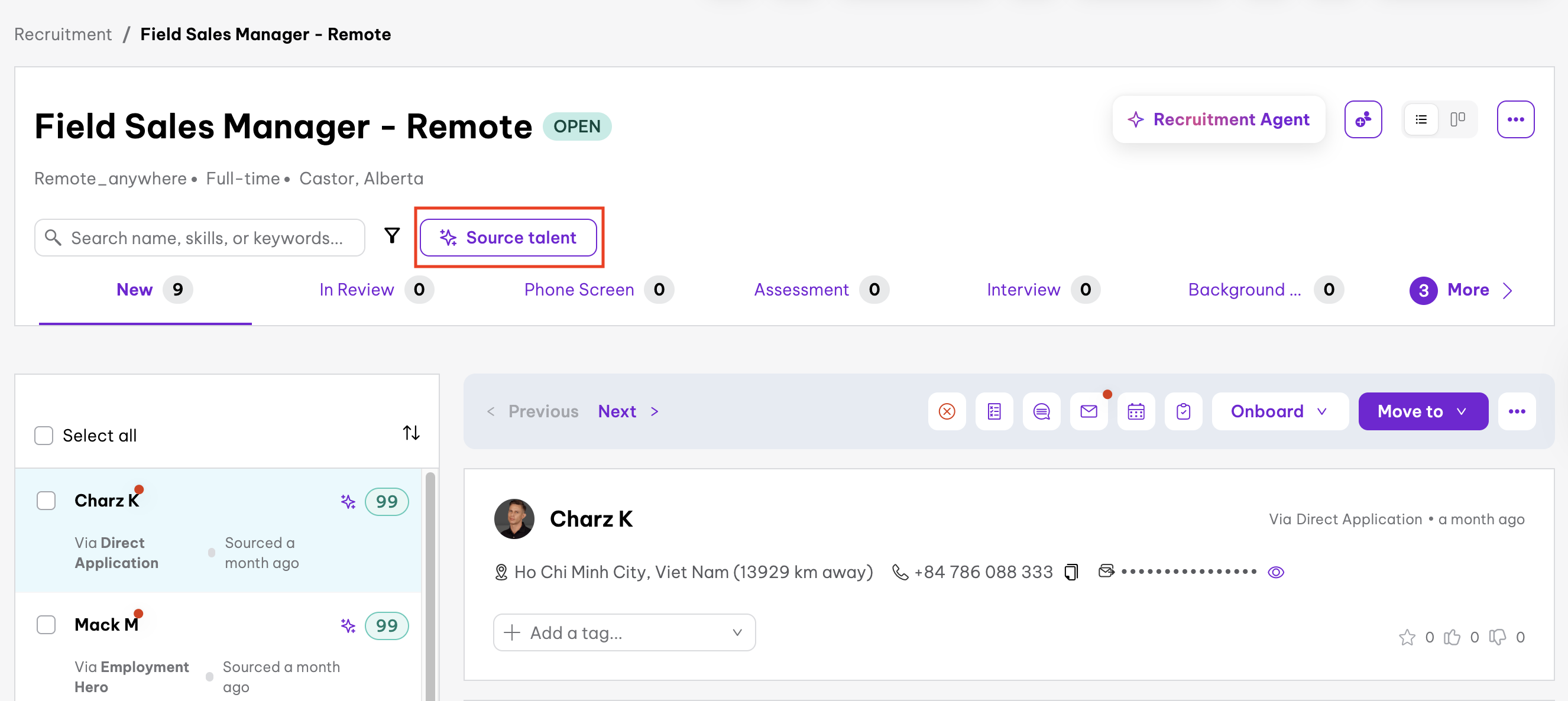Image resolution: width=1568 pixels, height=701 pixels.
Task: Open the candidate comments icon
Action: [1041, 412]
